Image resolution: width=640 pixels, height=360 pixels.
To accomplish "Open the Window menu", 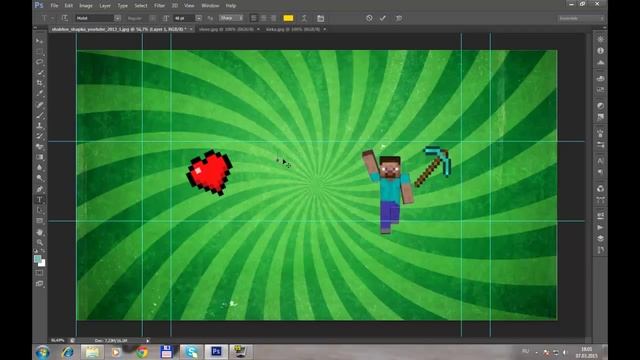I will click(x=210, y=6).
